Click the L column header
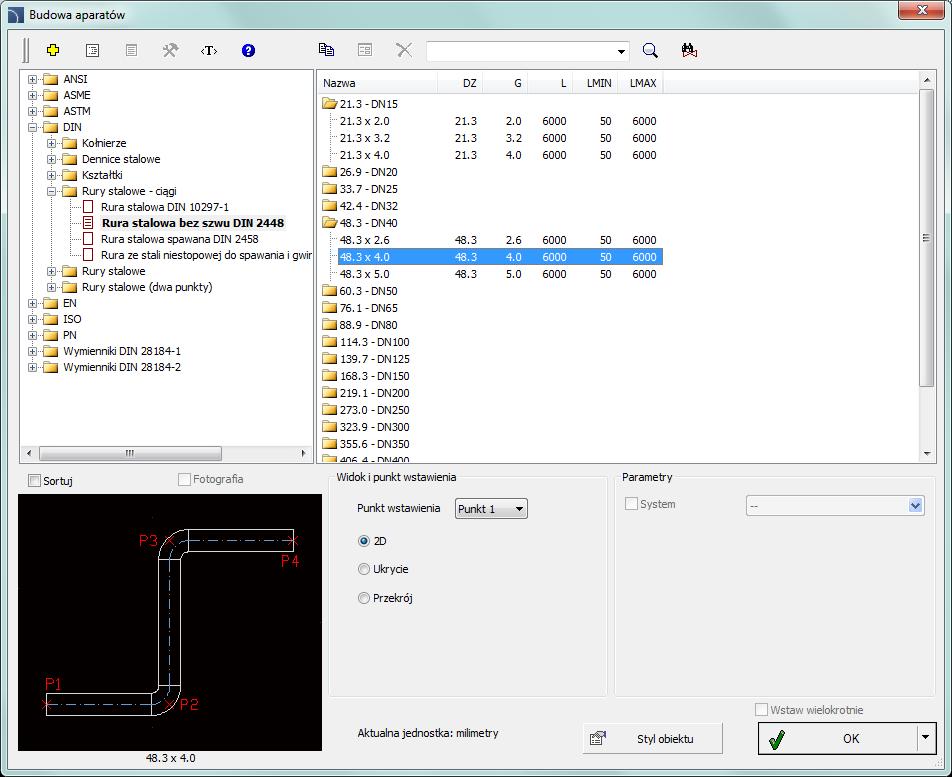Viewport: 952px width, 777px height. (550, 83)
